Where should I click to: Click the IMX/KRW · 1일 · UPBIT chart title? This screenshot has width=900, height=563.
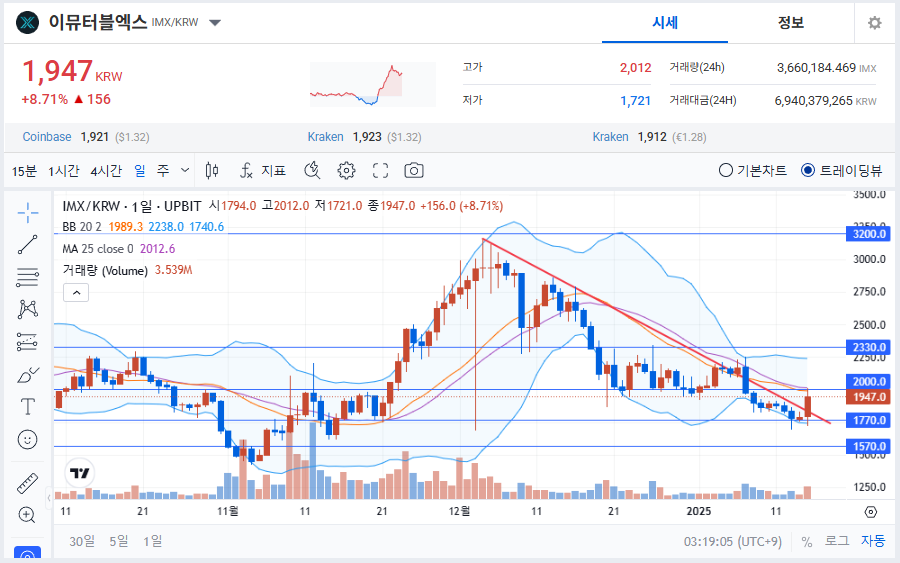pyautogui.click(x=132, y=206)
